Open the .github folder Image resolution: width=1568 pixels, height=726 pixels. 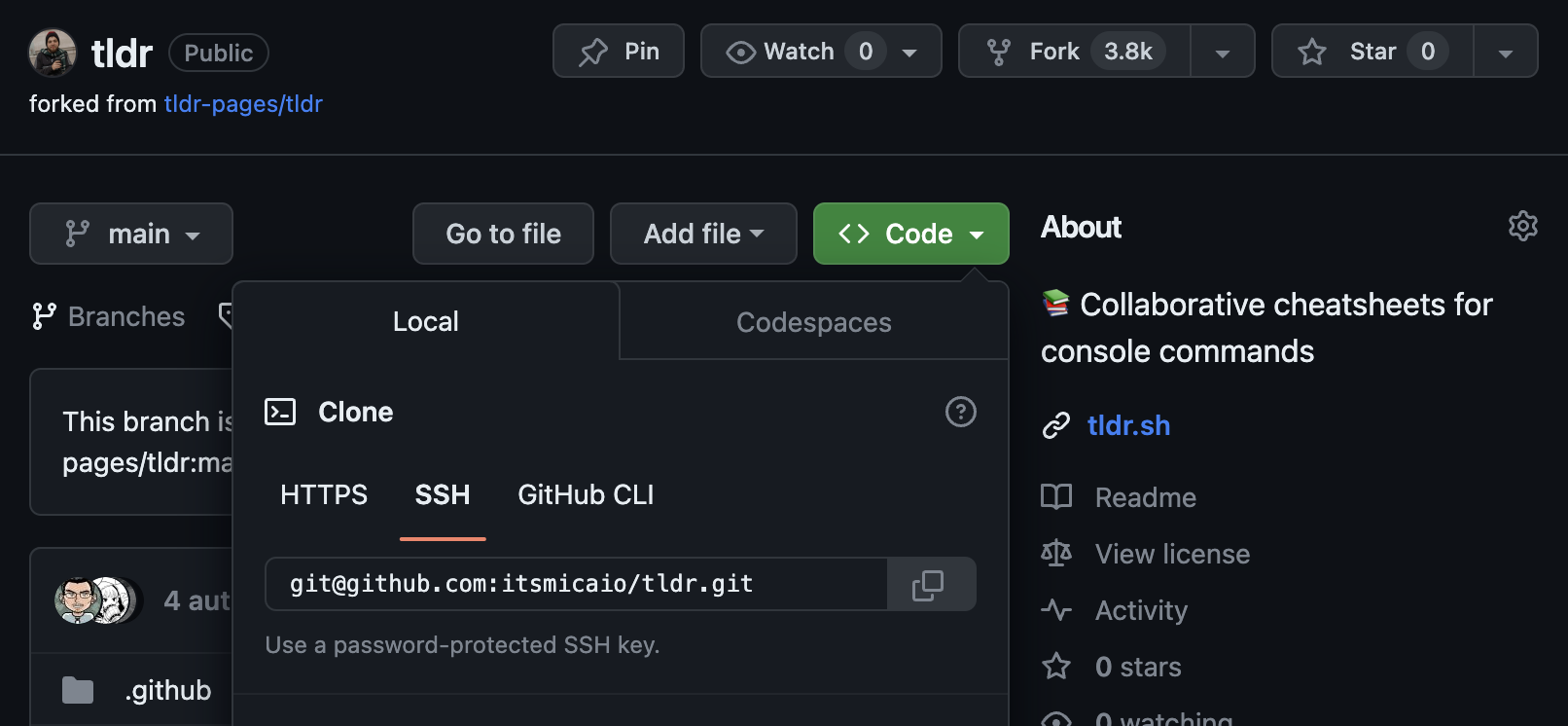167,690
